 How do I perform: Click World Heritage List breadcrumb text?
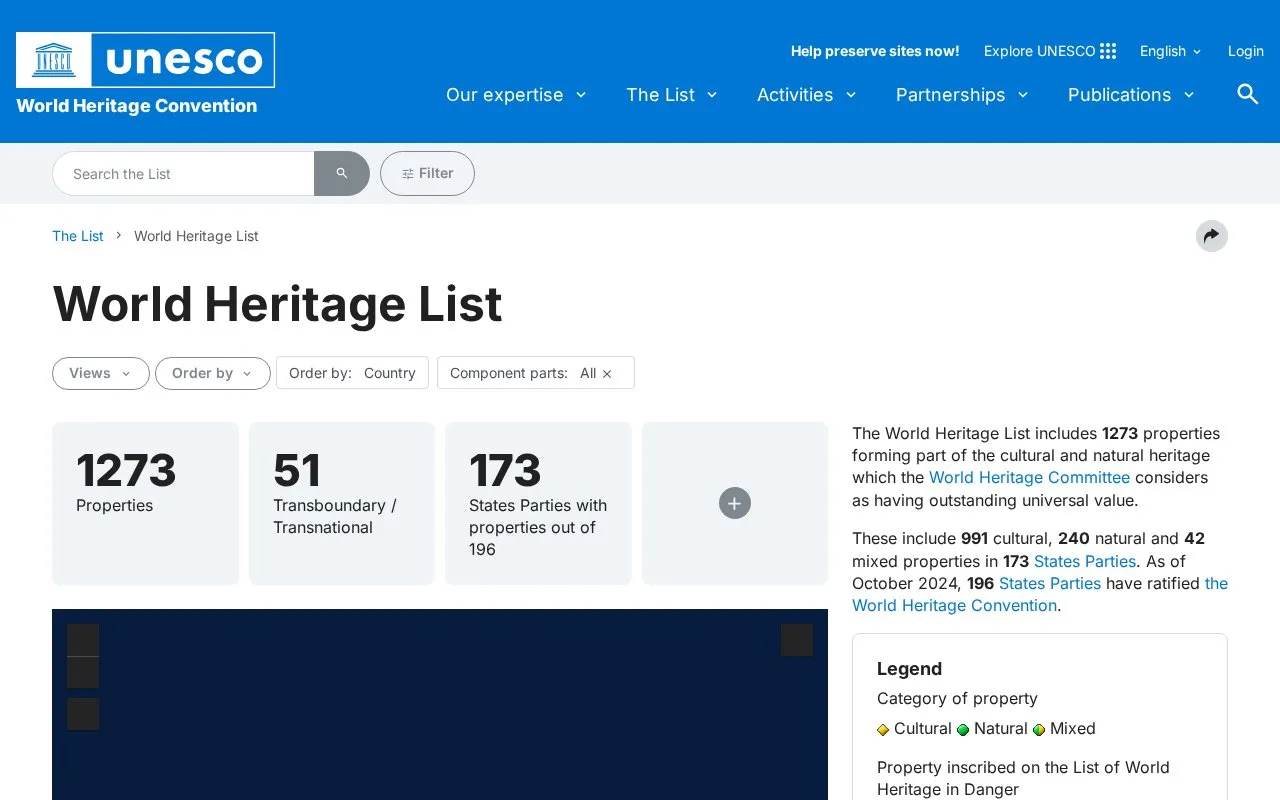[196, 236]
